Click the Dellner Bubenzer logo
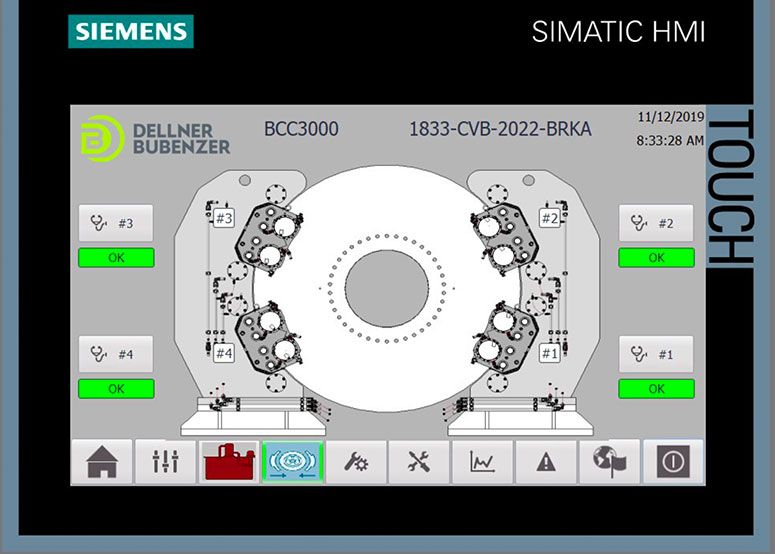This screenshot has height=554, width=775. [x=156, y=138]
